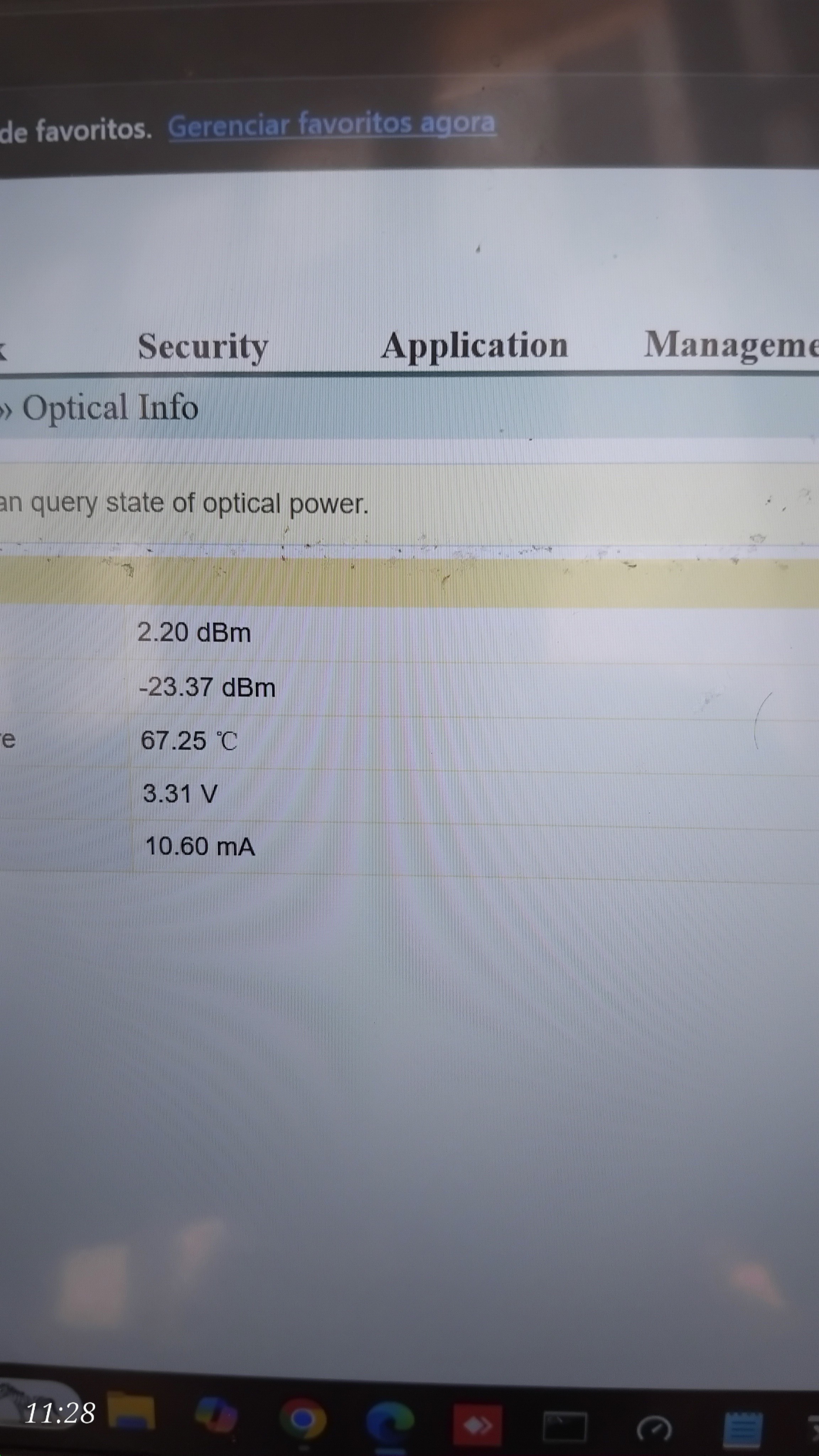The width and height of the screenshot is (819, 1456).
Task: Click the -23.37 dBm received power value
Action: tap(207, 687)
